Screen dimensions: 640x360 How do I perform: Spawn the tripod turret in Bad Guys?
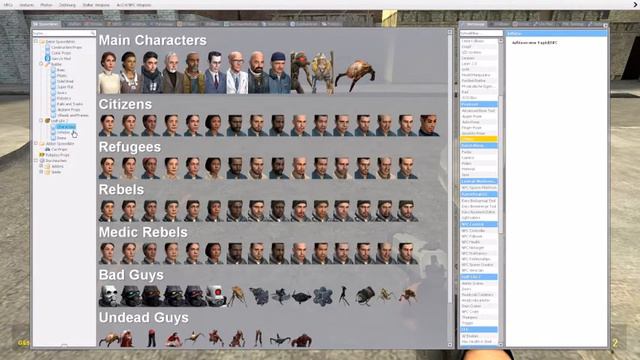coord(344,296)
